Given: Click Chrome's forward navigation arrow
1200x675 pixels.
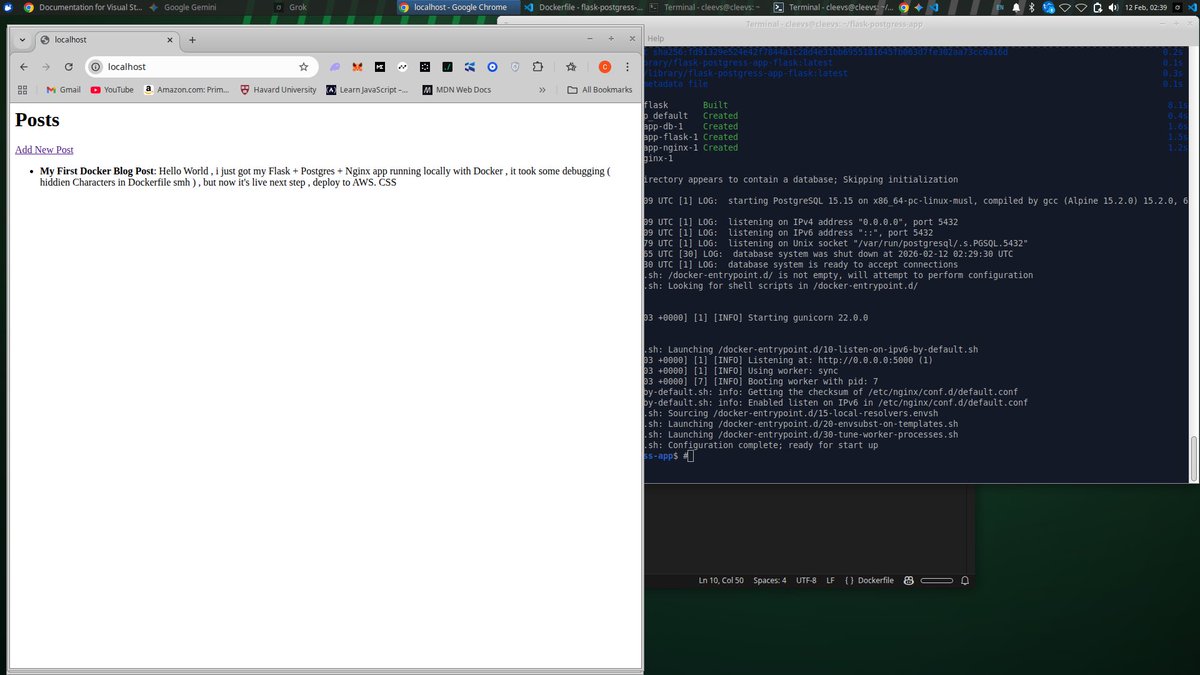Looking at the screenshot, I should pyautogui.click(x=46, y=67).
